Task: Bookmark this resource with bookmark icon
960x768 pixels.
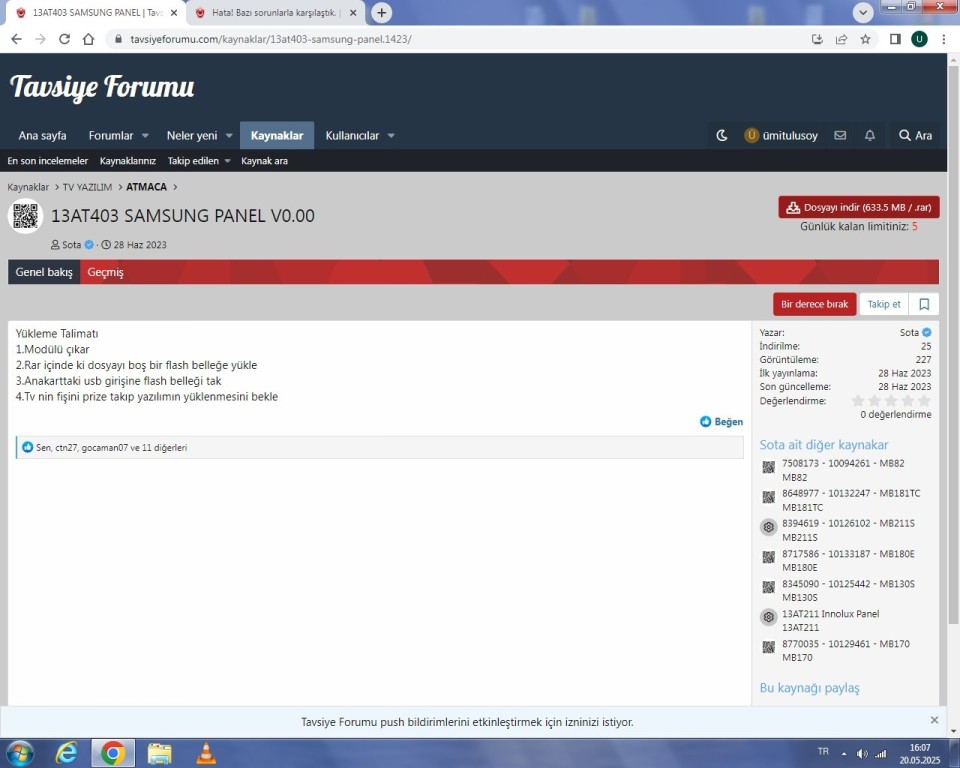Action: pyautogui.click(x=924, y=304)
